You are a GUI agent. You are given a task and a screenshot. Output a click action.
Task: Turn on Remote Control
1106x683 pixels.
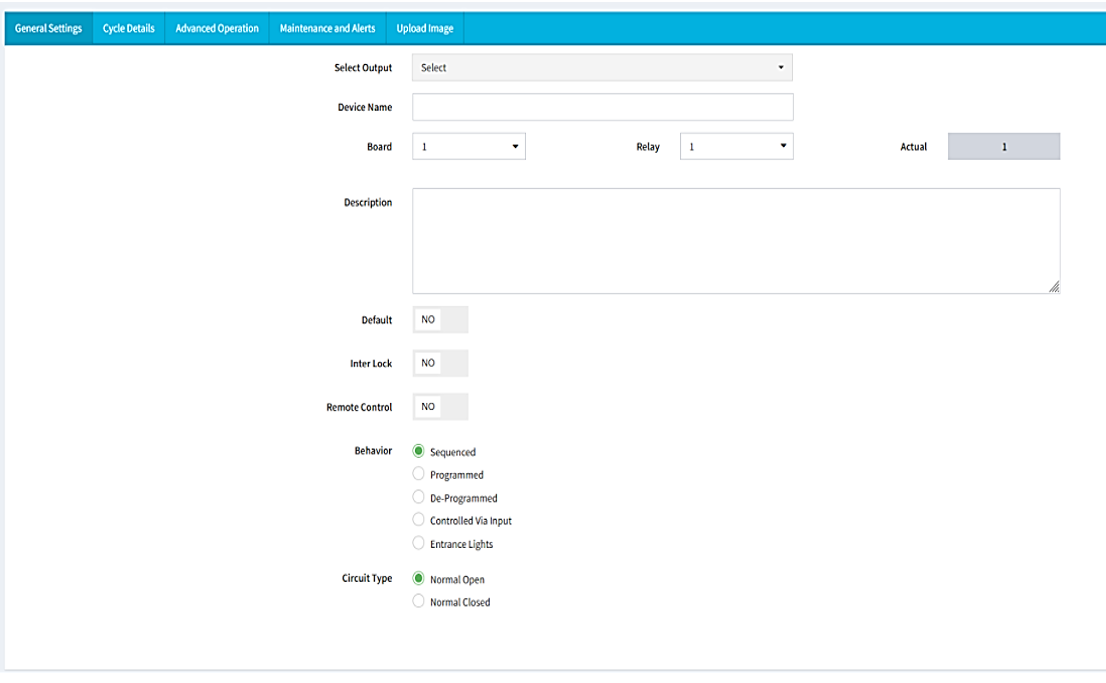pos(440,406)
